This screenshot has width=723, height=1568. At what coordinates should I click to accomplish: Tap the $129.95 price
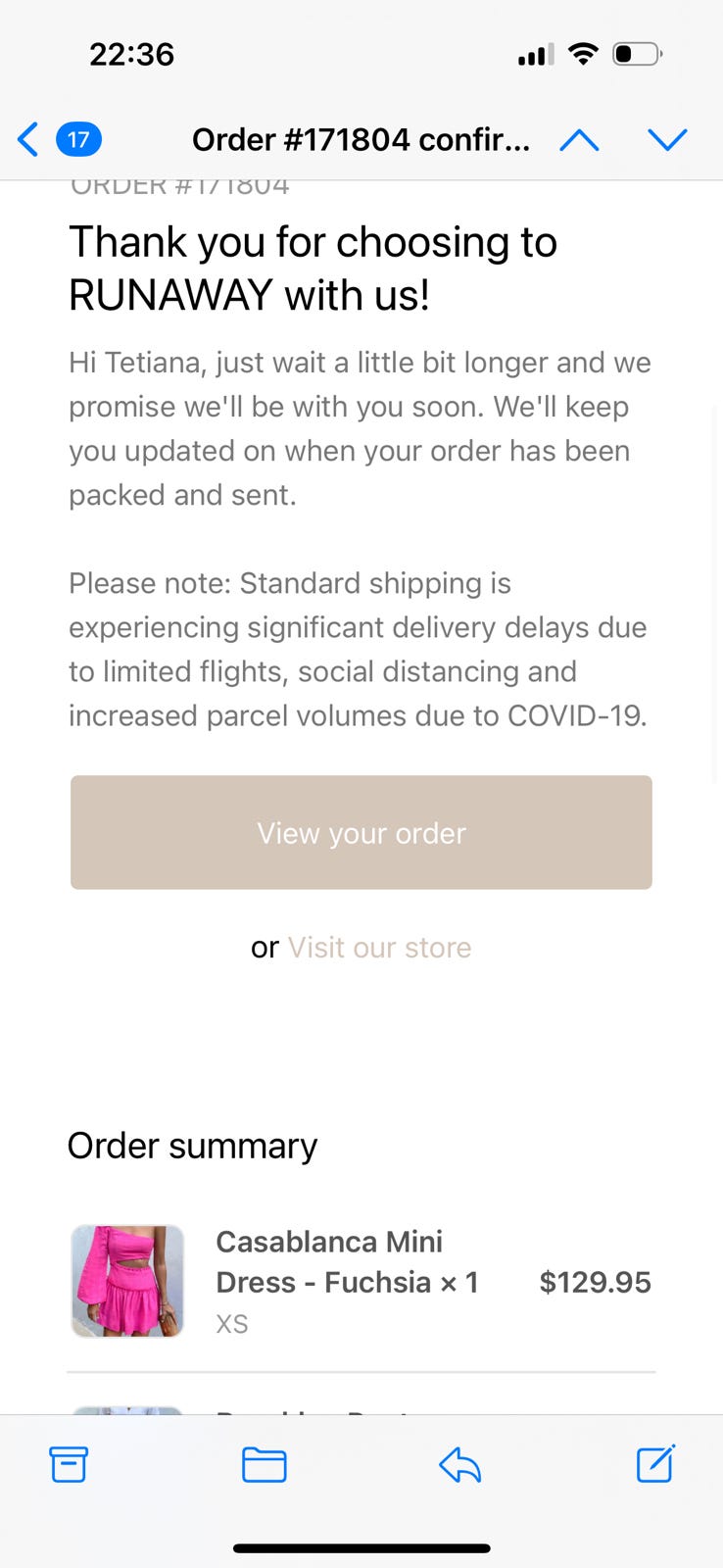pos(595,1282)
